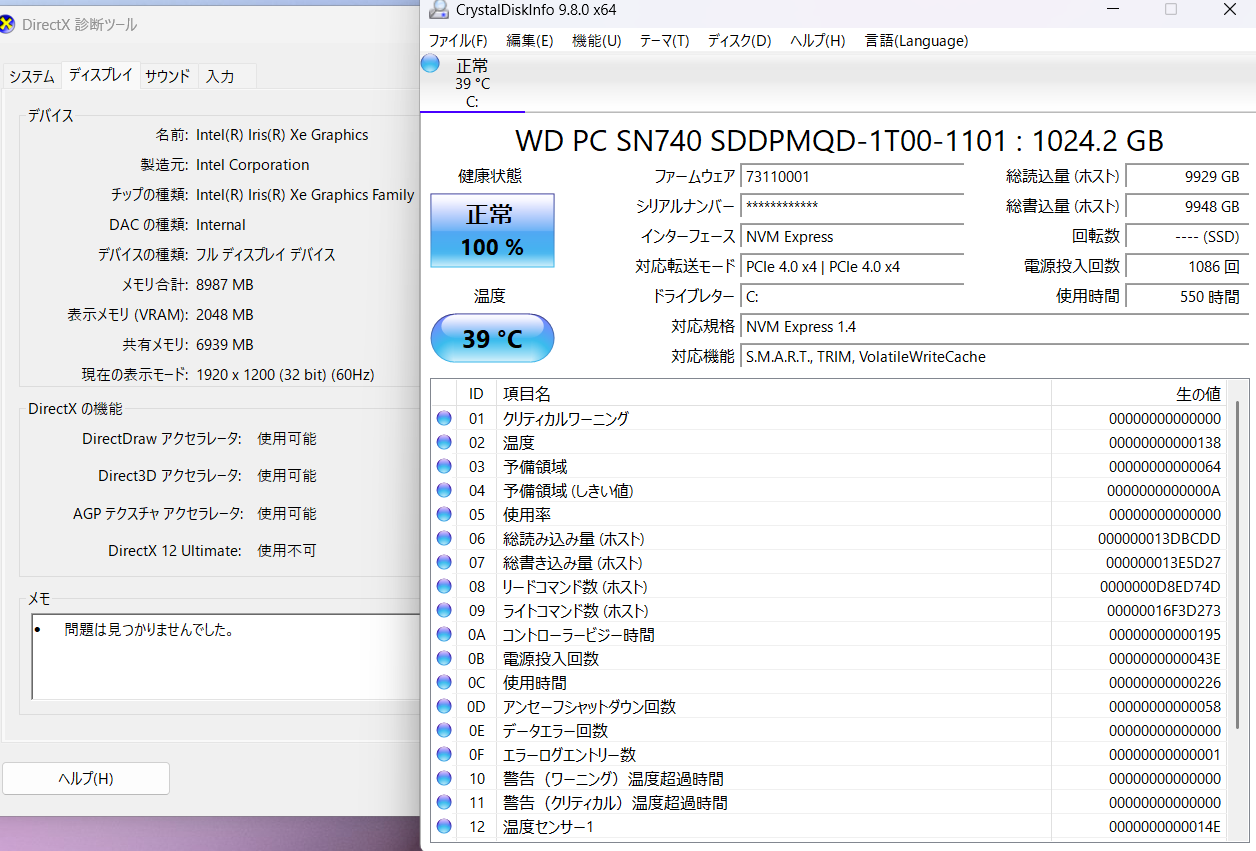This screenshot has width=1256, height=851.
Task: Click status orb for 0F エラーログエントリー数
Action: [x=444, y=755]
